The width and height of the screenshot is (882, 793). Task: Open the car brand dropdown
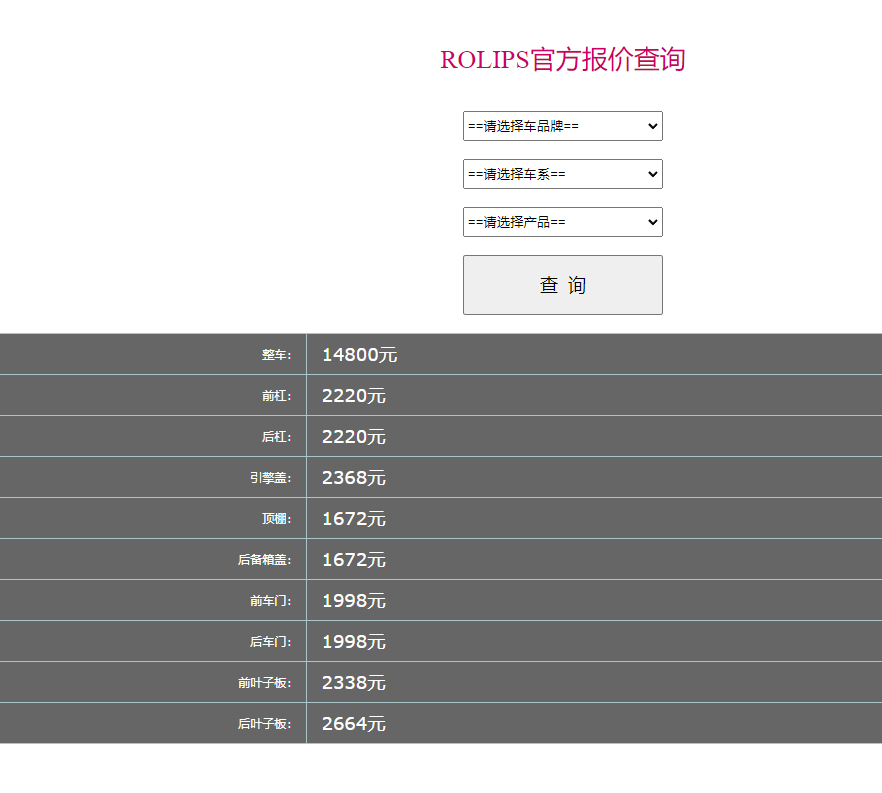point(562,126)
